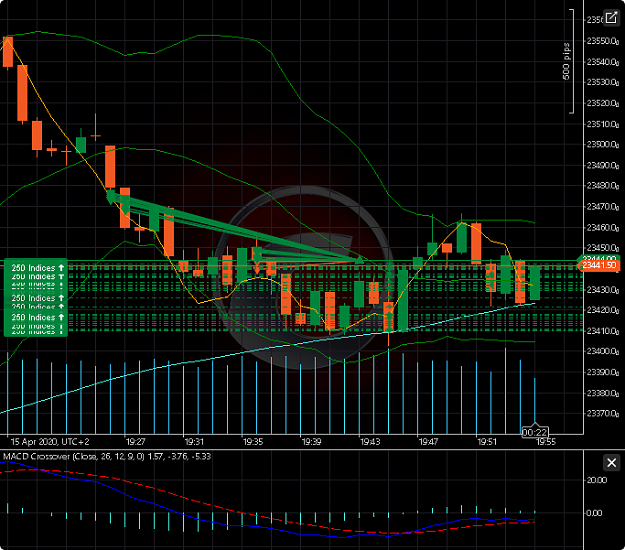Click the 23380.0 price axis label
Screen dimensions: 625x550
coord(603,393)
